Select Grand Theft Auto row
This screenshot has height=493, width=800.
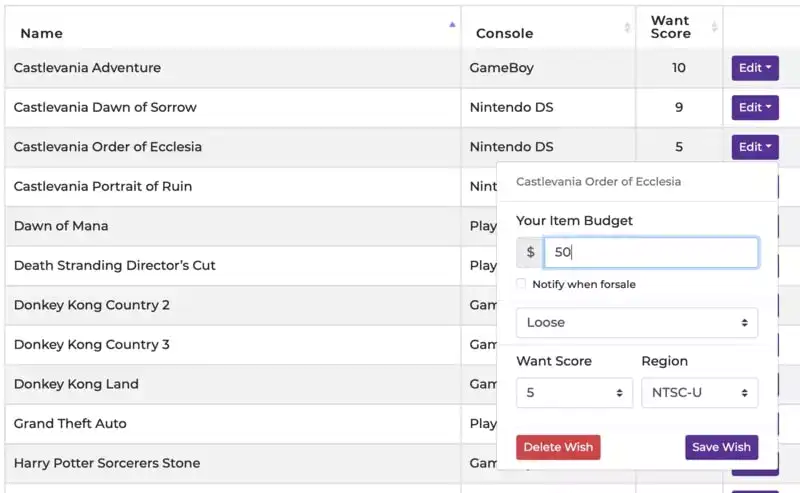tap(233, 424)
